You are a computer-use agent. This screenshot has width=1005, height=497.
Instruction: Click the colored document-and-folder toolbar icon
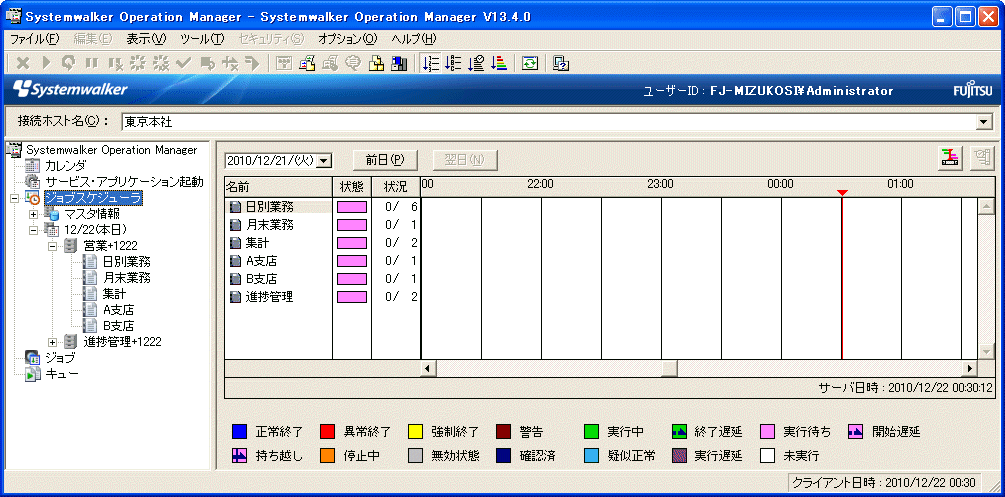click(307, 63)
